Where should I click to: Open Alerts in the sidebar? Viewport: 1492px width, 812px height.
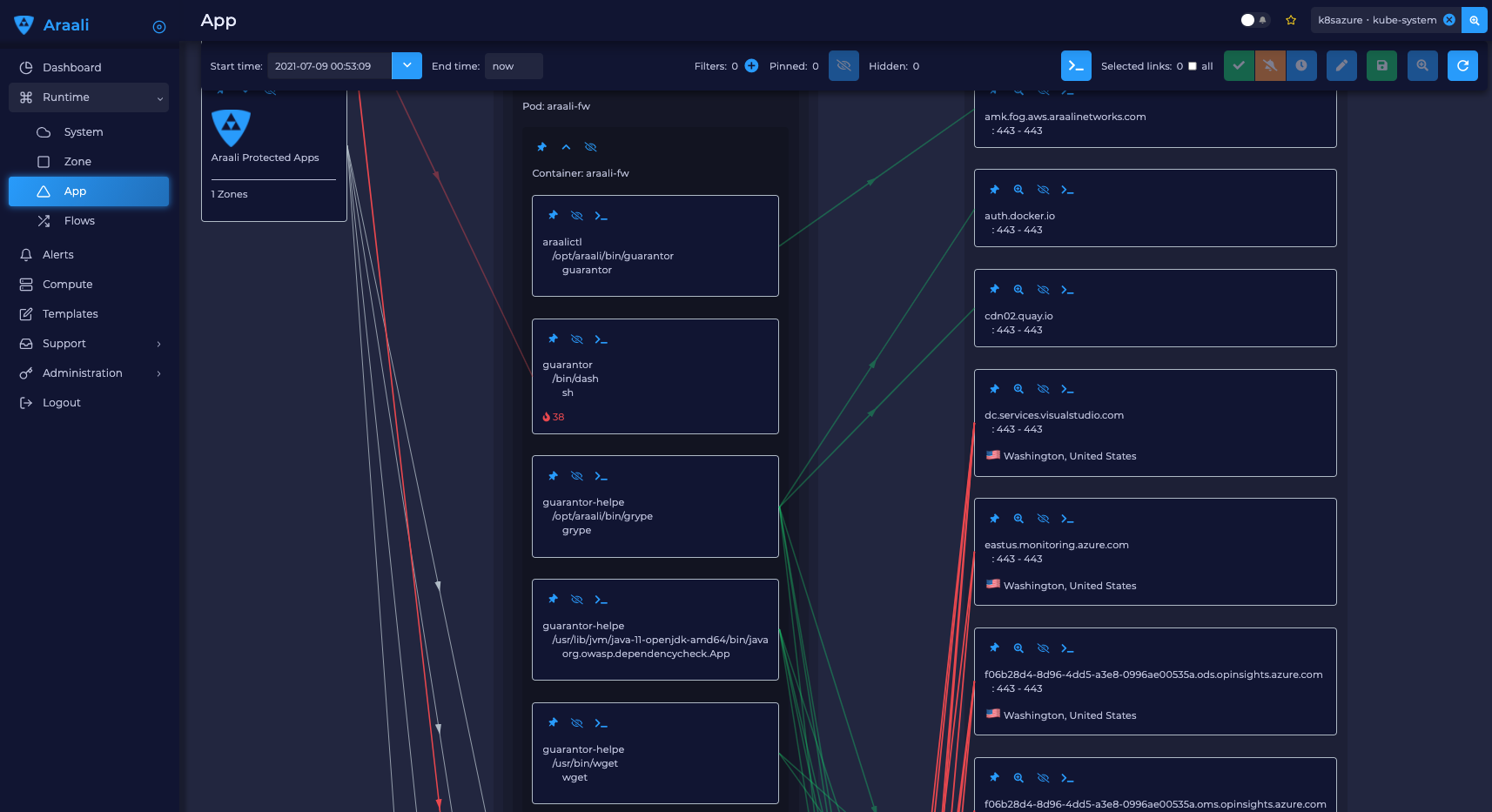click(x=58, y=255)
